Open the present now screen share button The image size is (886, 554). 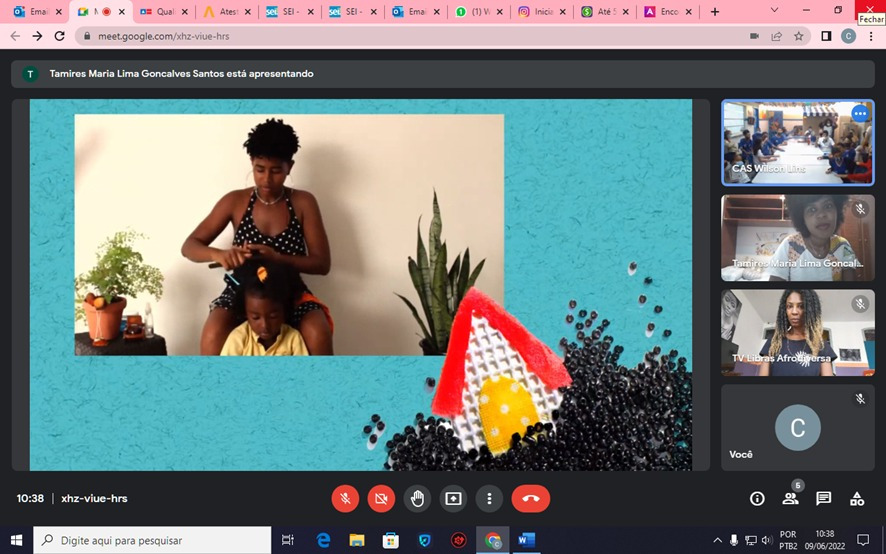tap(453, 499)
